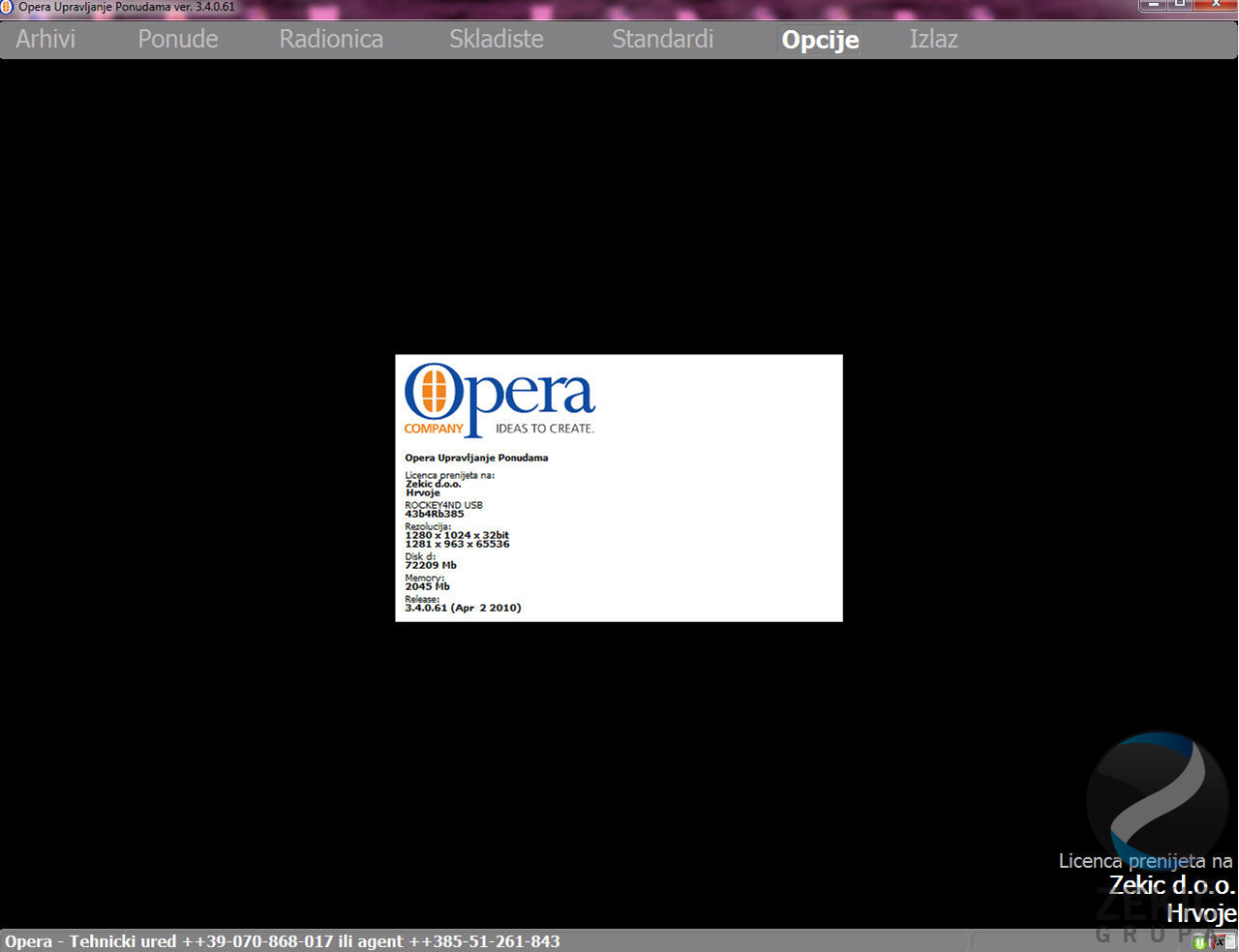Click the resolution value 1280 x 1024 x 32bit
The width and height of the screenshot is (1239, 952).
[x=457, y=535]
